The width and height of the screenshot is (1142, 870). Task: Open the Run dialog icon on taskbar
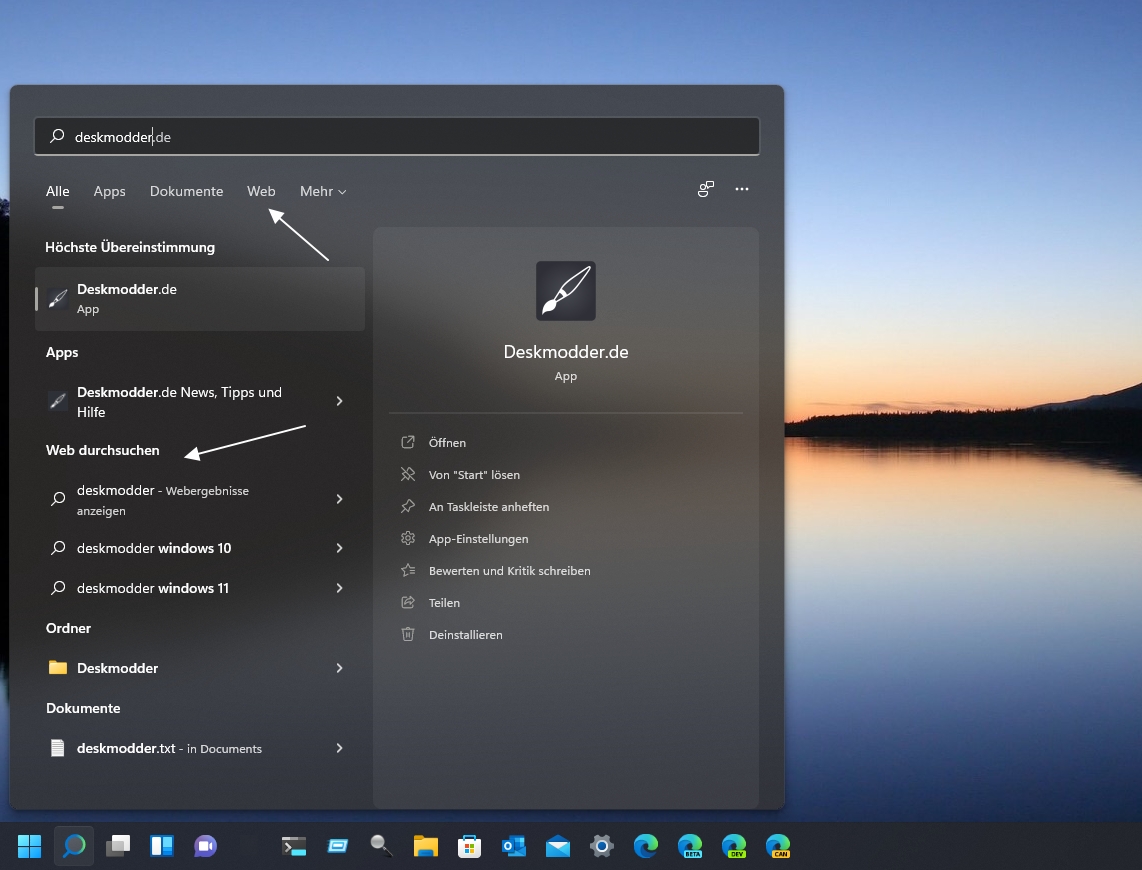coord(338,846)
